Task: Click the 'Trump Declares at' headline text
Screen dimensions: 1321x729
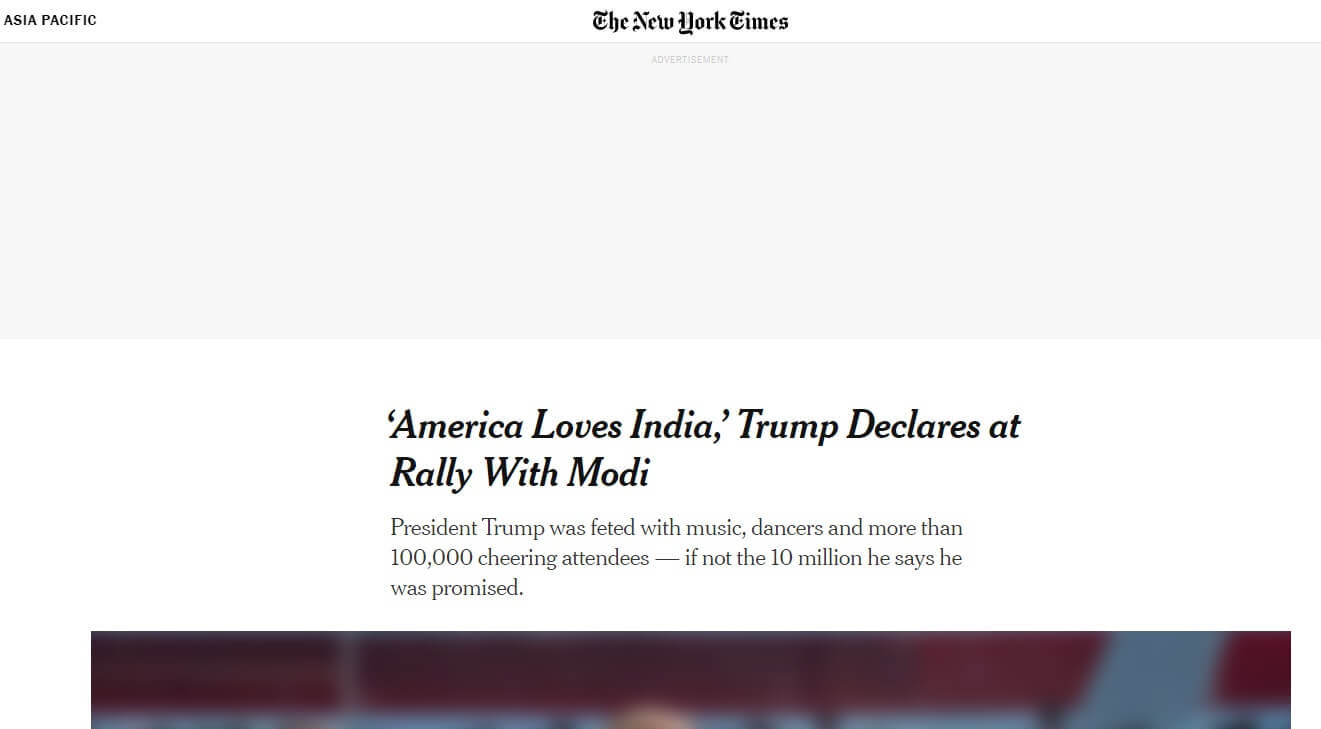Action: coord(878,427)
